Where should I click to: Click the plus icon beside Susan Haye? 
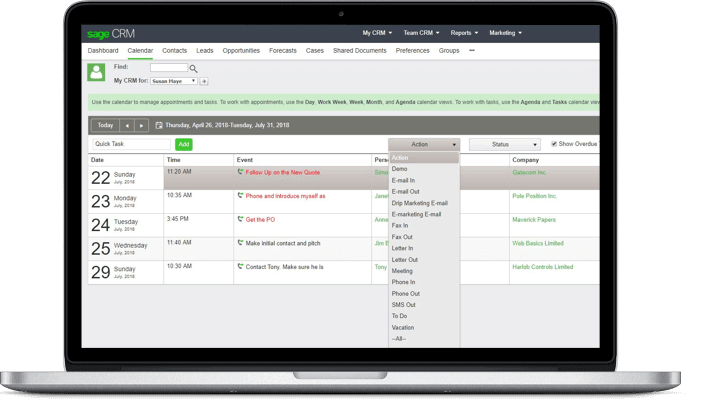[205, 81]
